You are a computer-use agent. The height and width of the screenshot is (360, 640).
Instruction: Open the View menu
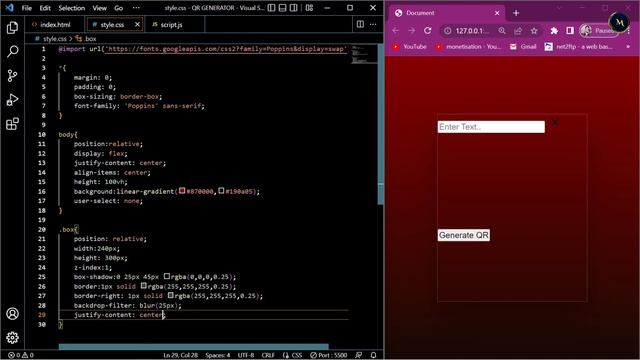[99, 8]
